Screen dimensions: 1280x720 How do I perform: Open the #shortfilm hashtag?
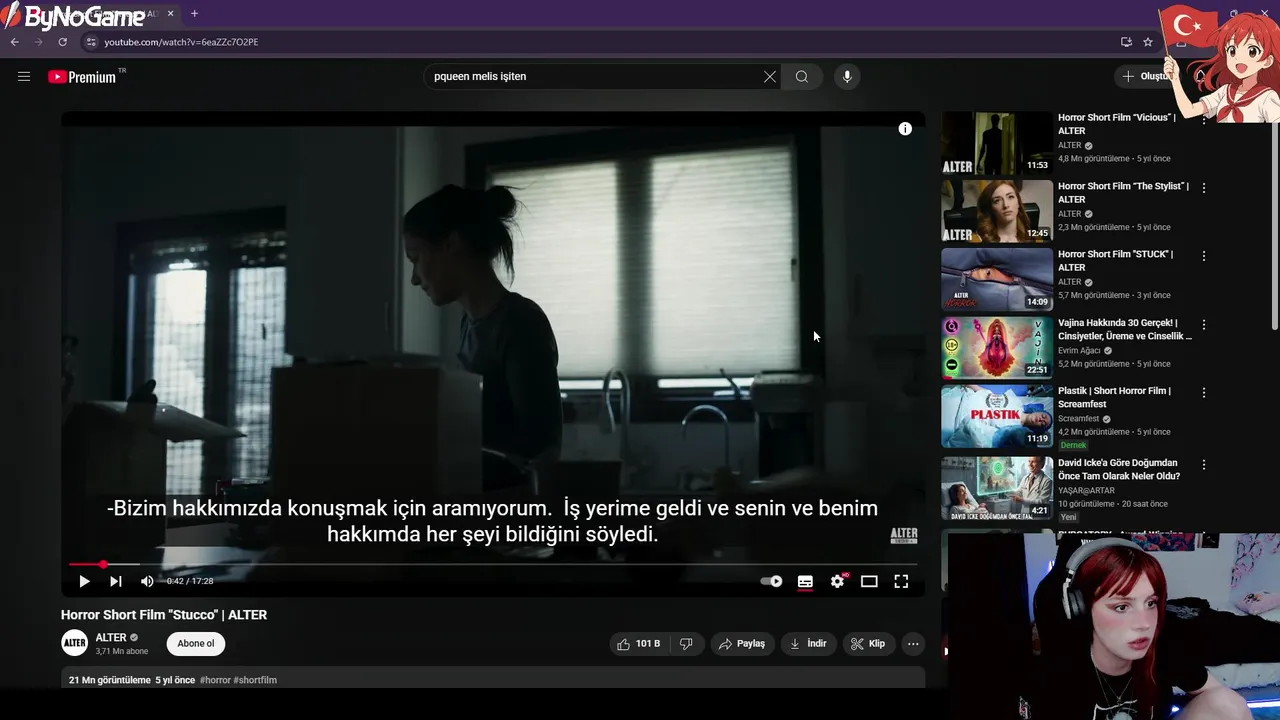click(255, 680)
